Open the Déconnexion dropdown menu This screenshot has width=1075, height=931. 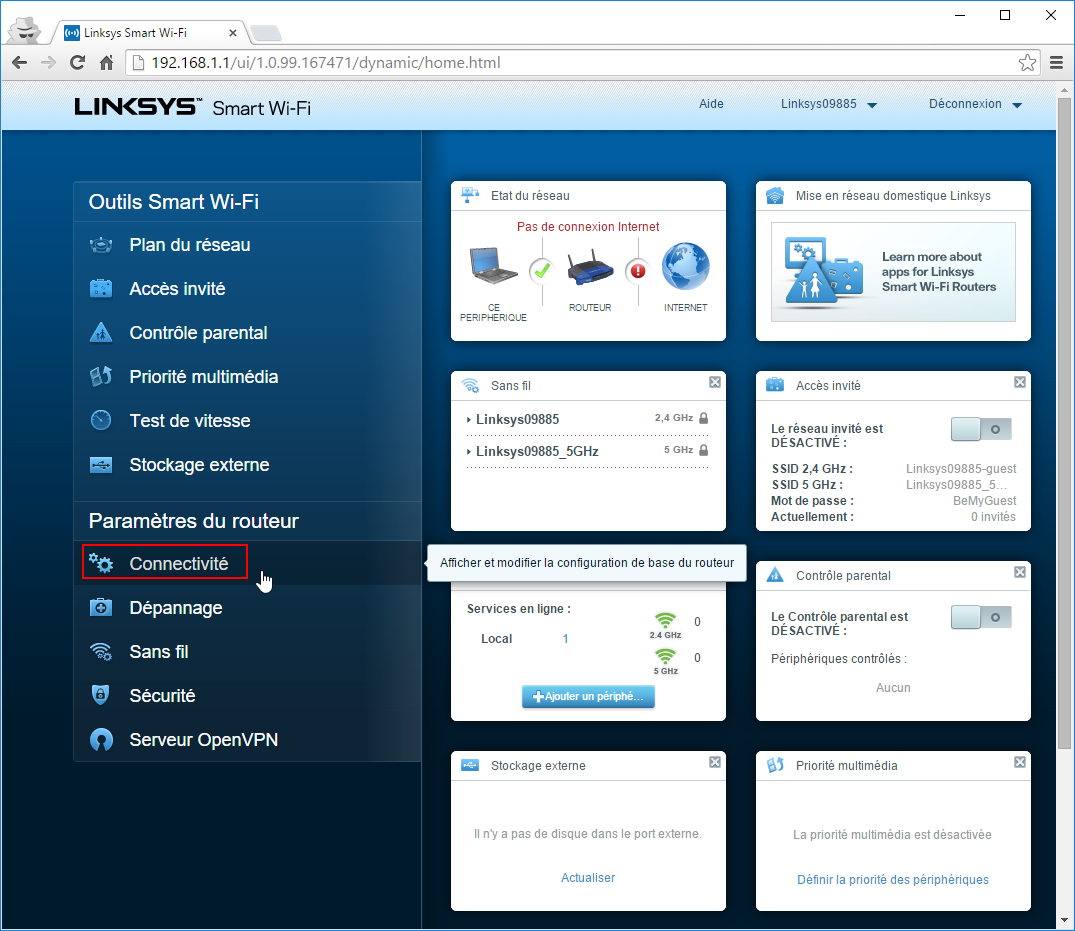tap(975, 104)
